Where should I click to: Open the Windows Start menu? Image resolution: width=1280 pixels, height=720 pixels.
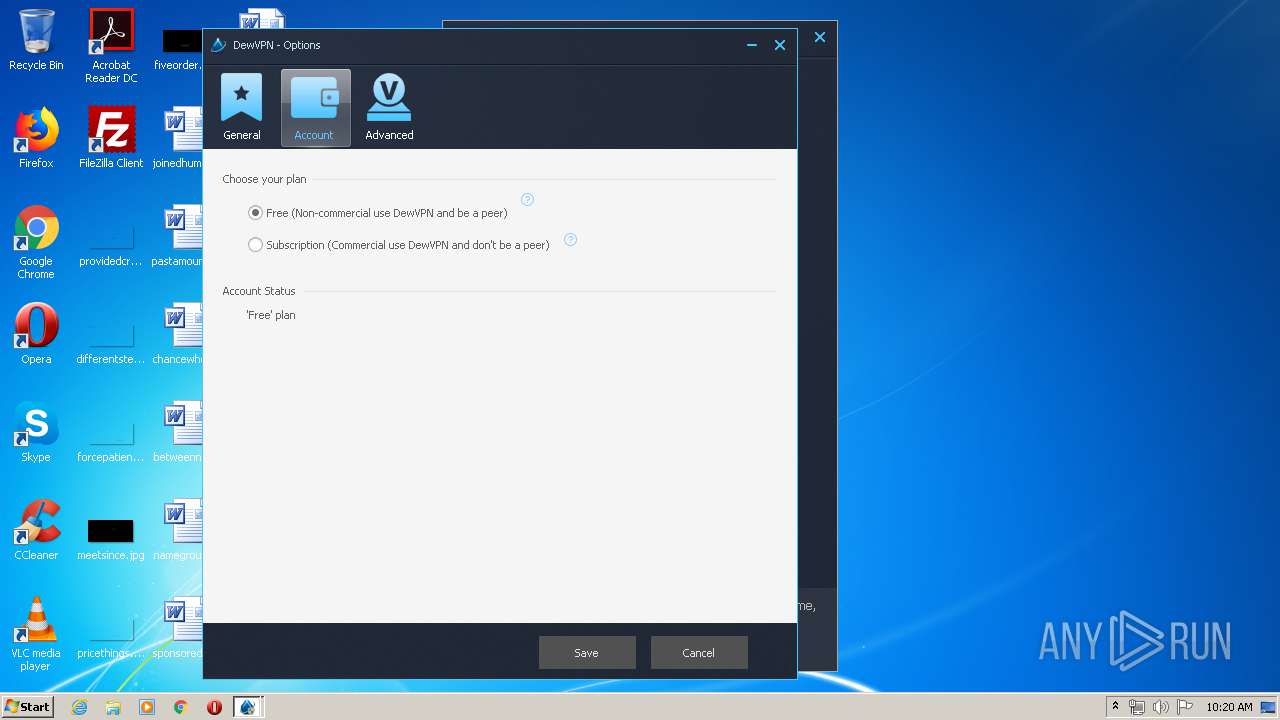click(27, 707)
